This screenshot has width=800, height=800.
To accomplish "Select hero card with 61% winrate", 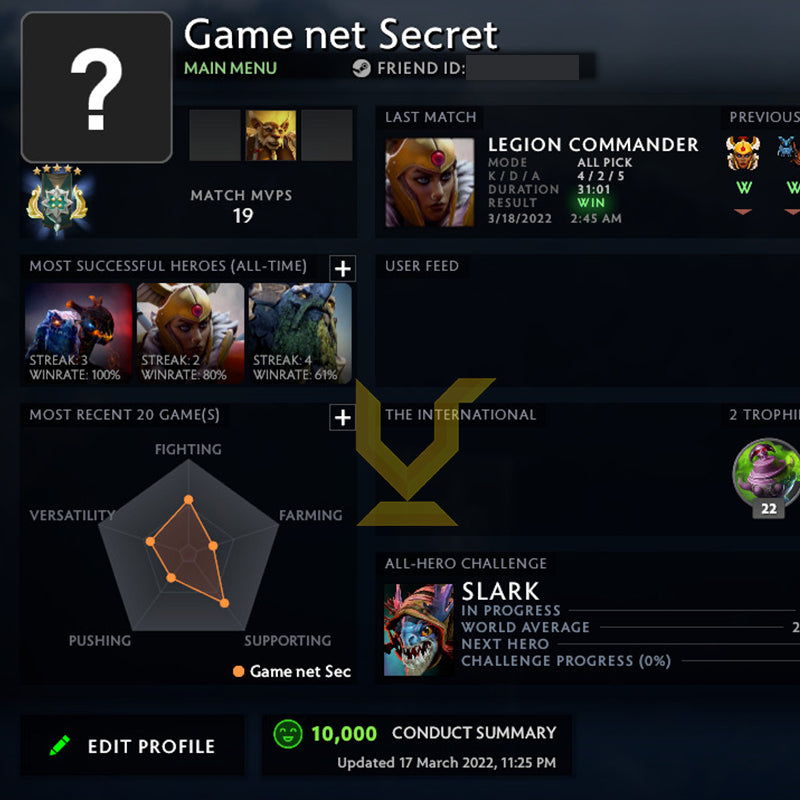I will click(300, 333).
